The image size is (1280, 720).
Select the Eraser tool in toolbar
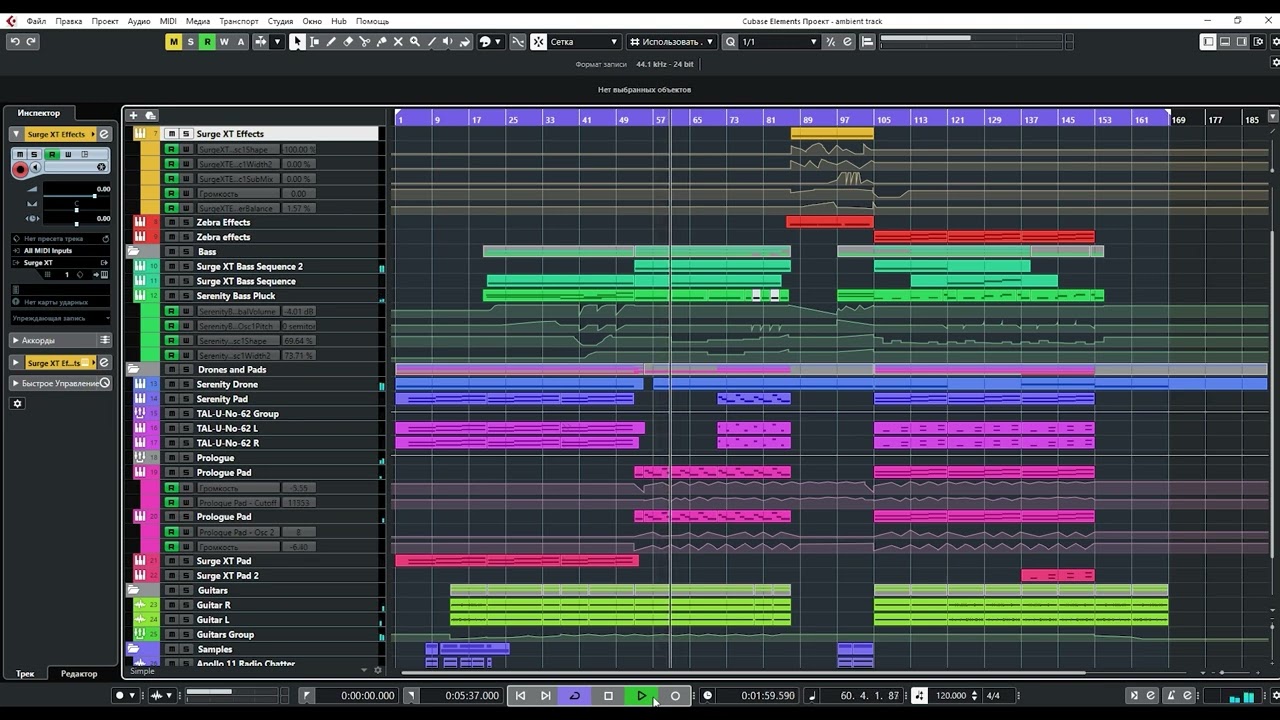tap(348, 42)
